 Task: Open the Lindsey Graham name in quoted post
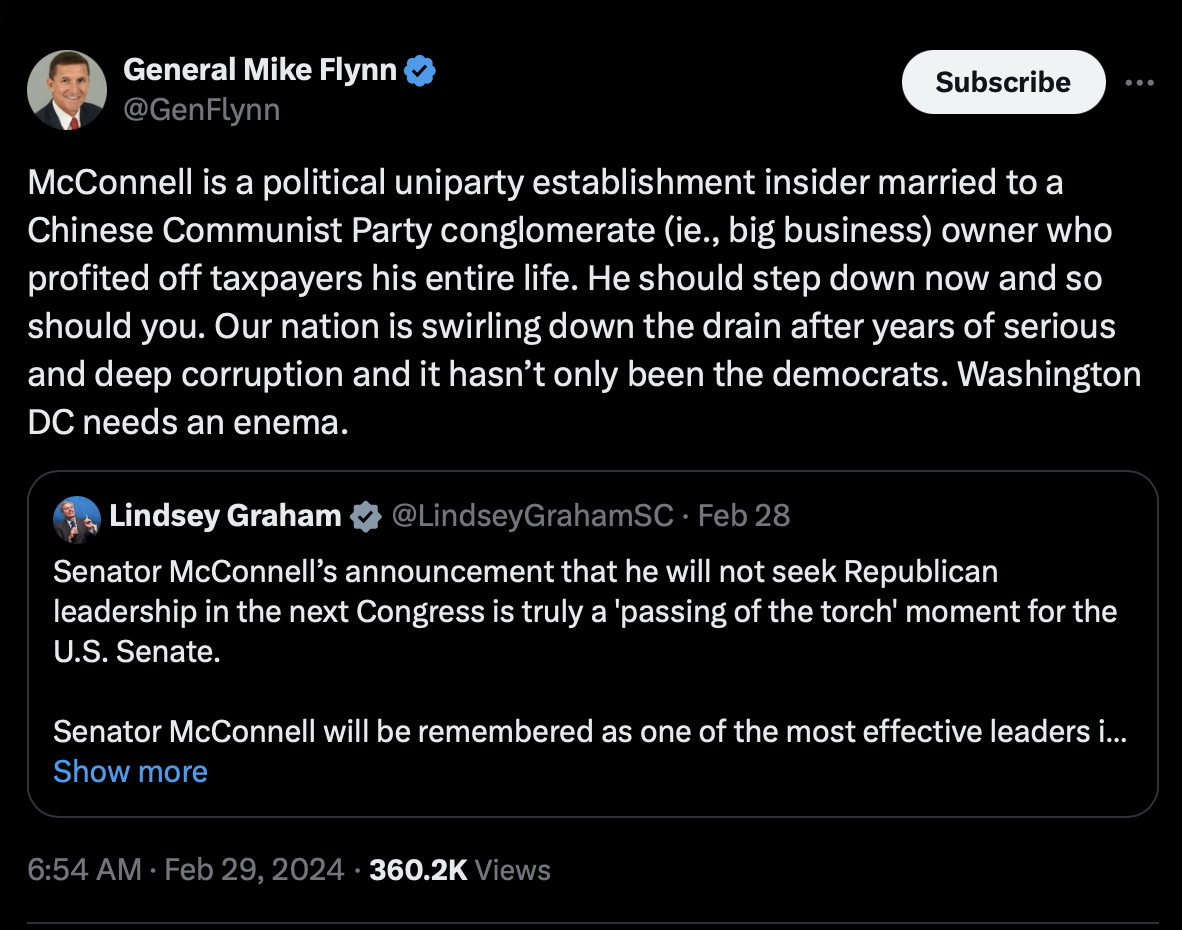[225, 516]
